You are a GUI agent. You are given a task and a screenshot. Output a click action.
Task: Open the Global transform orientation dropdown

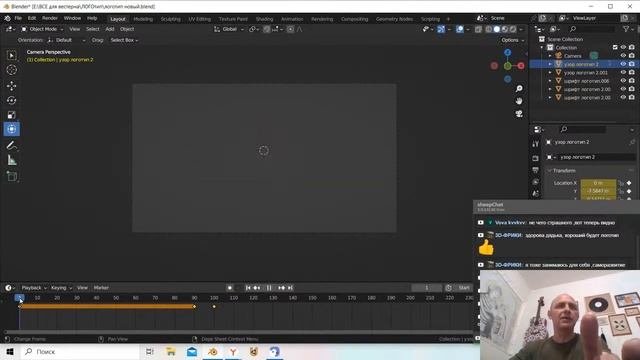point(229,29)
